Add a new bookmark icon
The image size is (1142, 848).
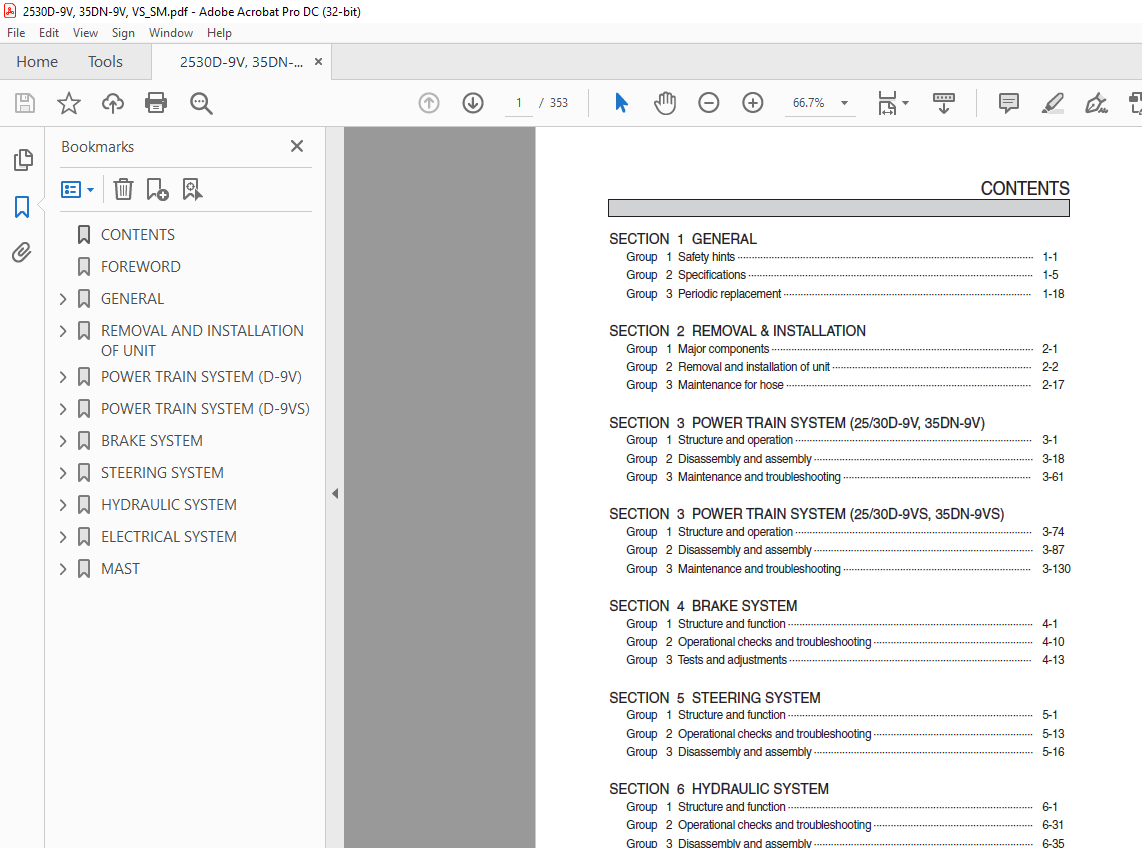157,189
